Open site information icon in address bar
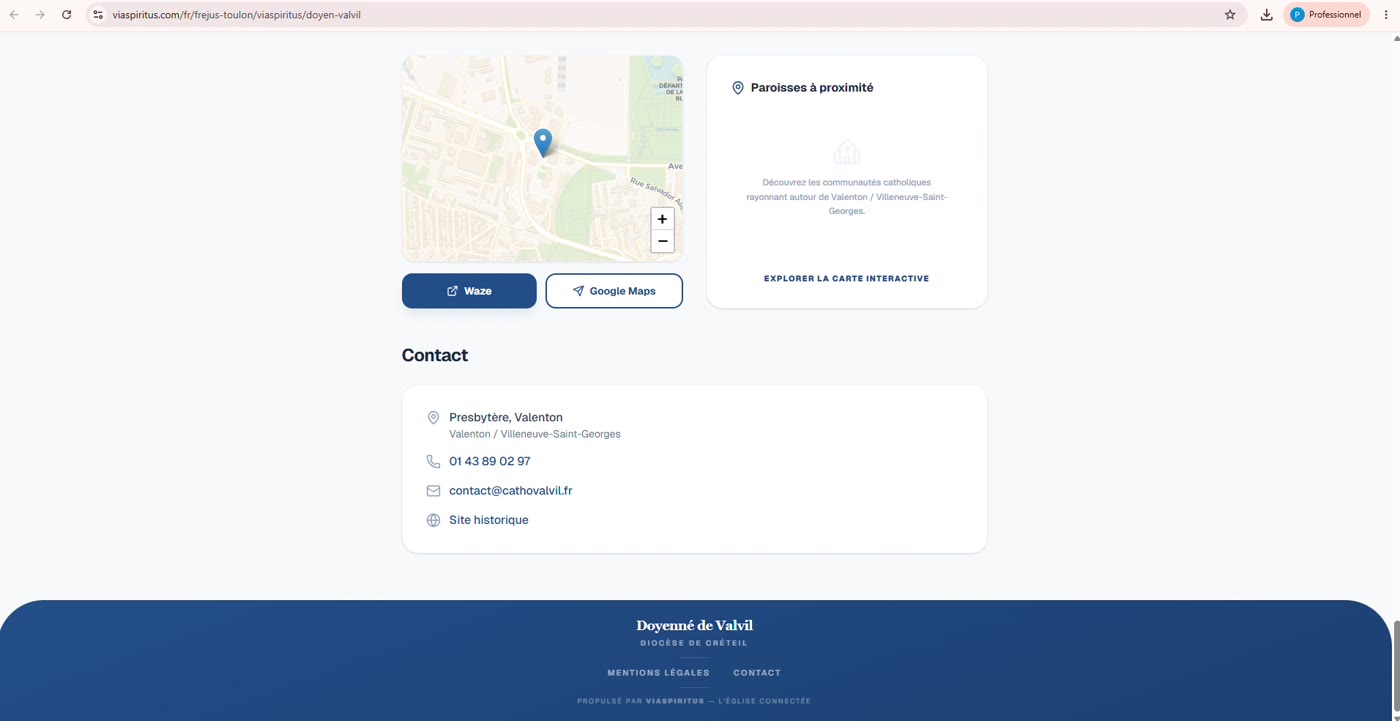This screenshot has width=1400, height=721. [x=98, y=15]
